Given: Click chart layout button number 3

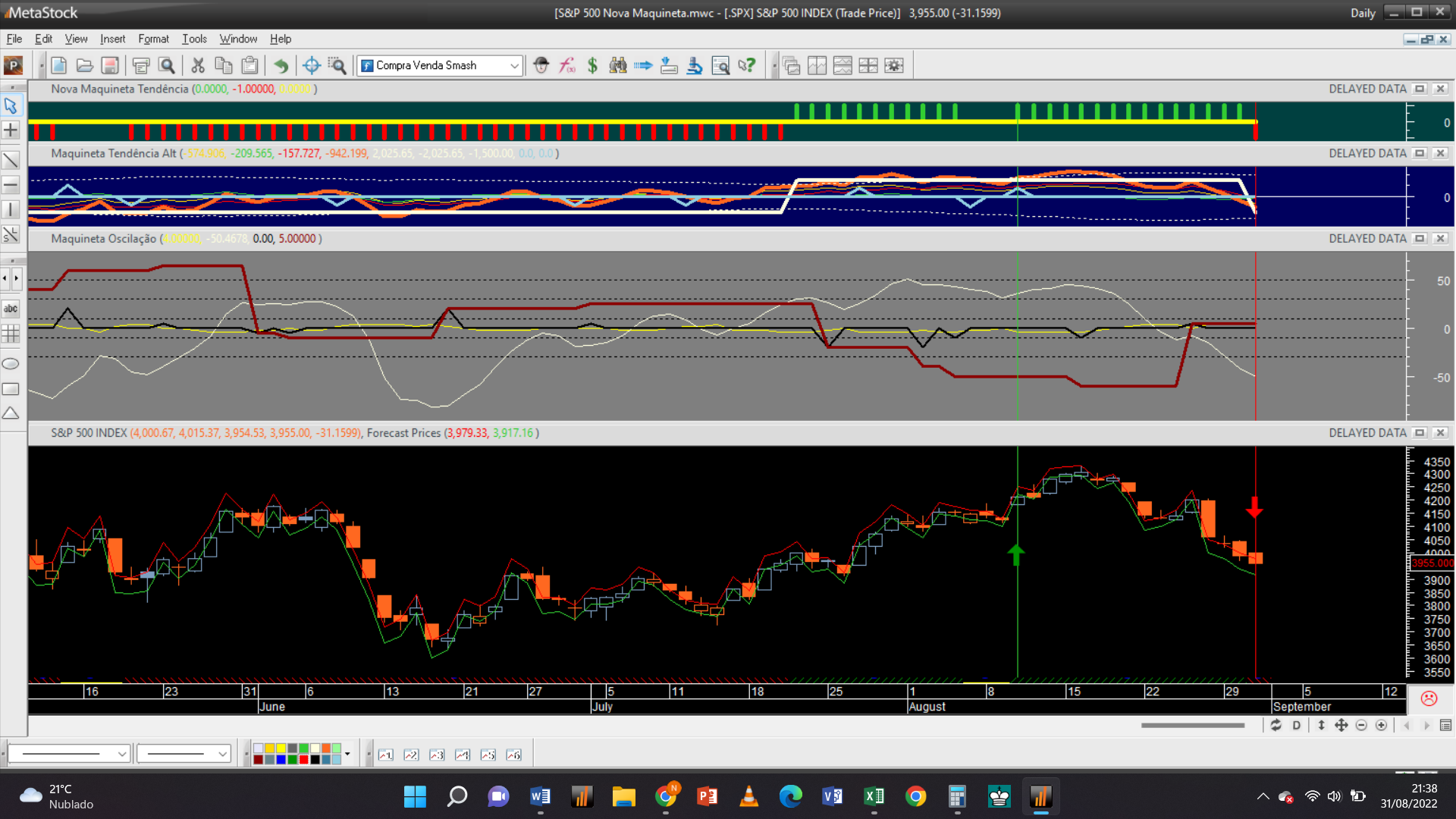Looking at the screenshot, I should pos(437,755).
